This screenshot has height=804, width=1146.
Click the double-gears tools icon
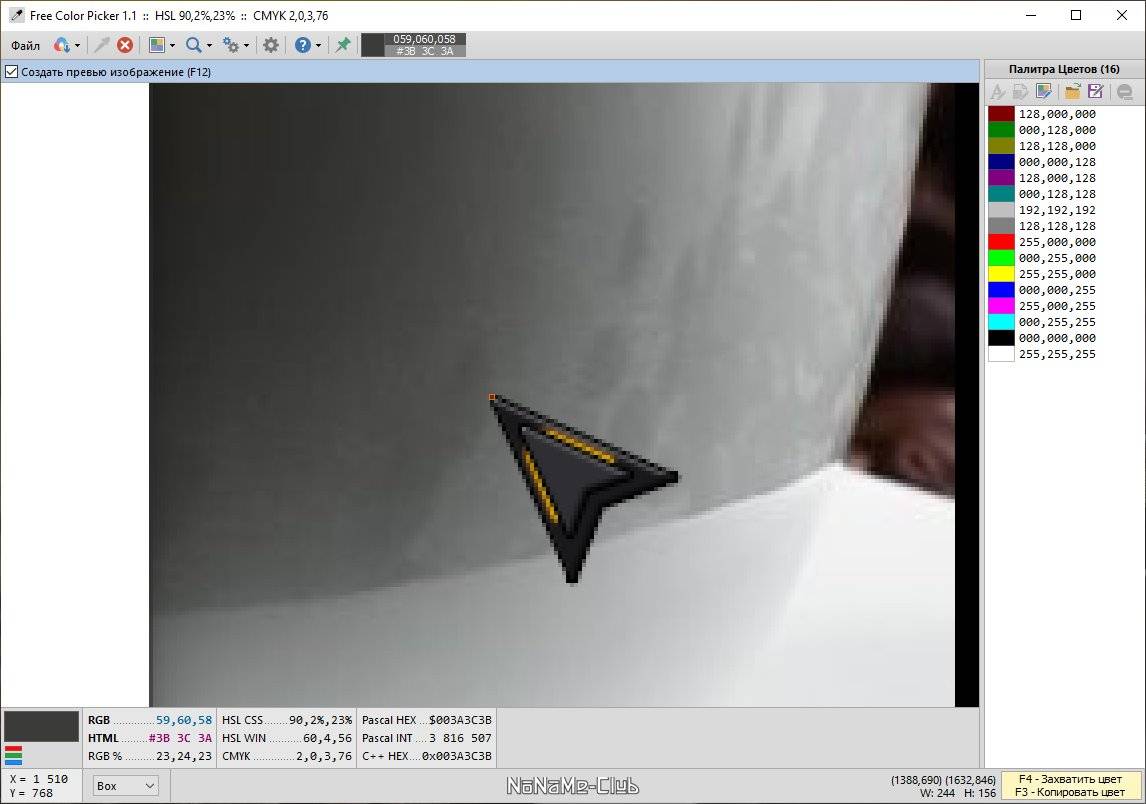coord(231,45)
